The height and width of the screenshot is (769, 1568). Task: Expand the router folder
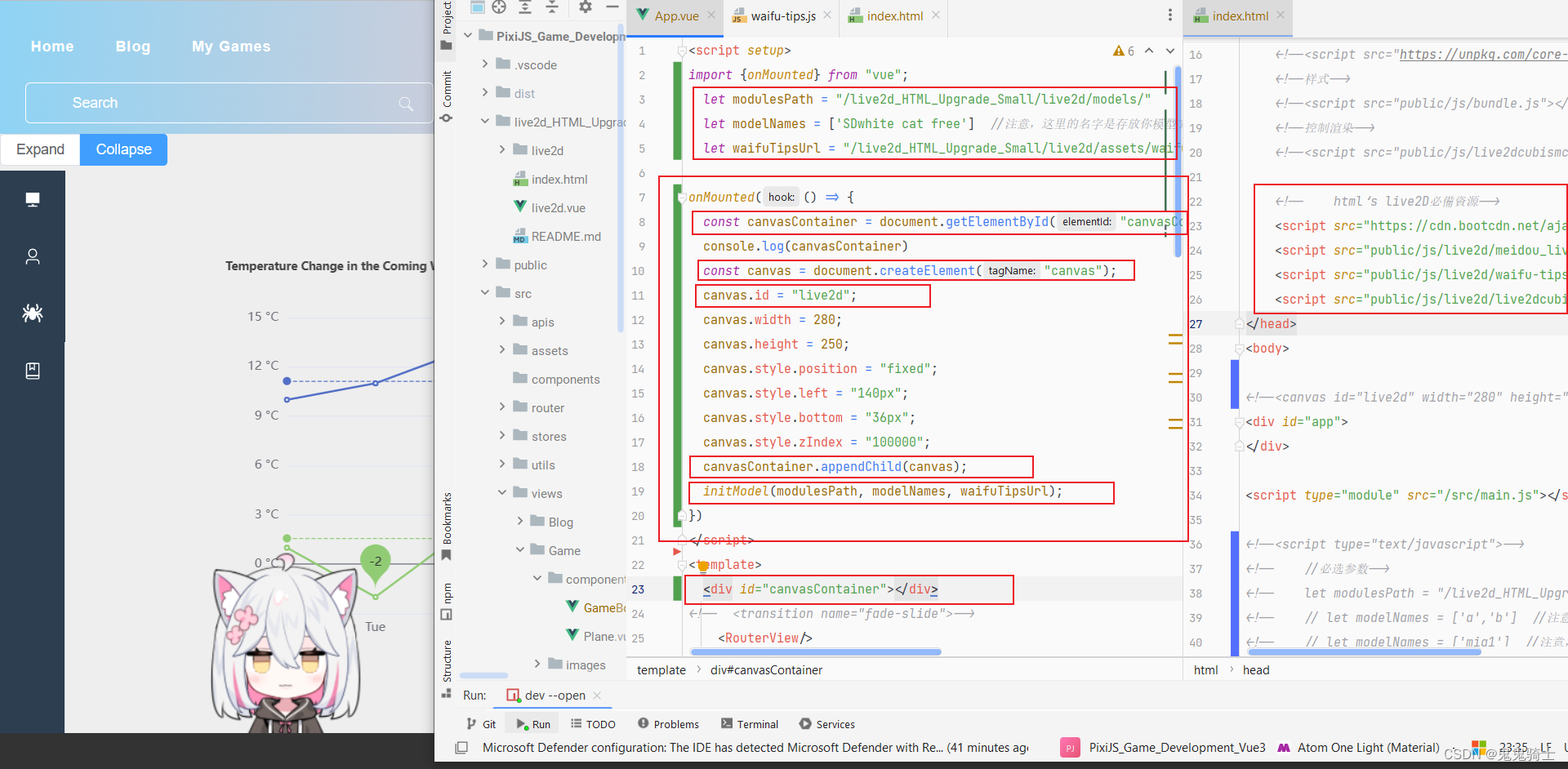(x=502, y=407)
